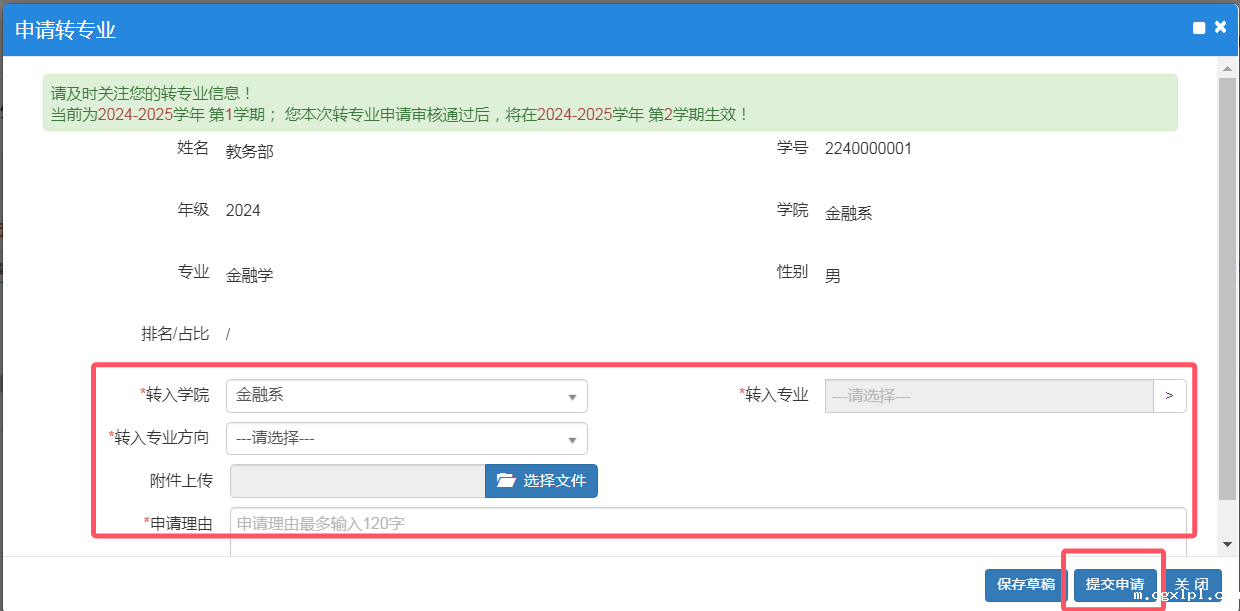This screenshot has width=1240, height=611.
Task: Click the green transfer notice banner
Action: [609, 103]
